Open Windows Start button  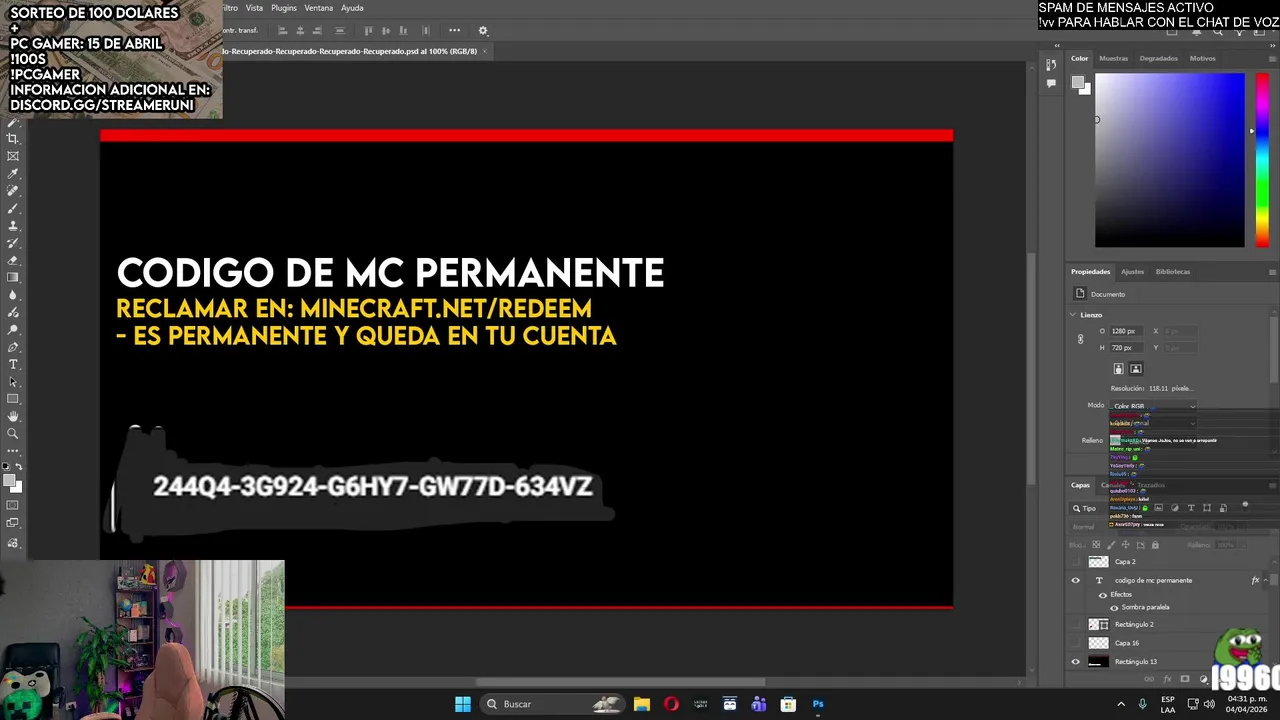point(463,704)
